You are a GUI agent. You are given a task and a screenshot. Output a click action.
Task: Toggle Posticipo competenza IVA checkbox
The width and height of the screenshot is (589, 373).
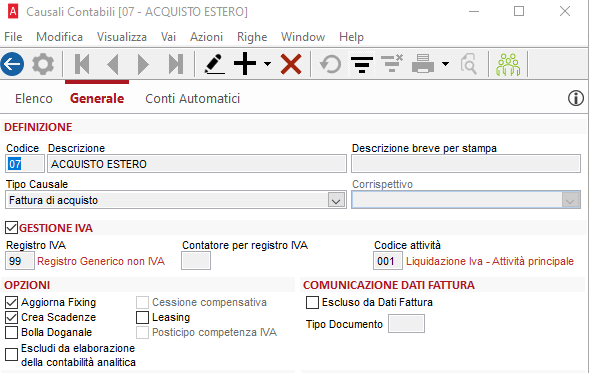142,332
